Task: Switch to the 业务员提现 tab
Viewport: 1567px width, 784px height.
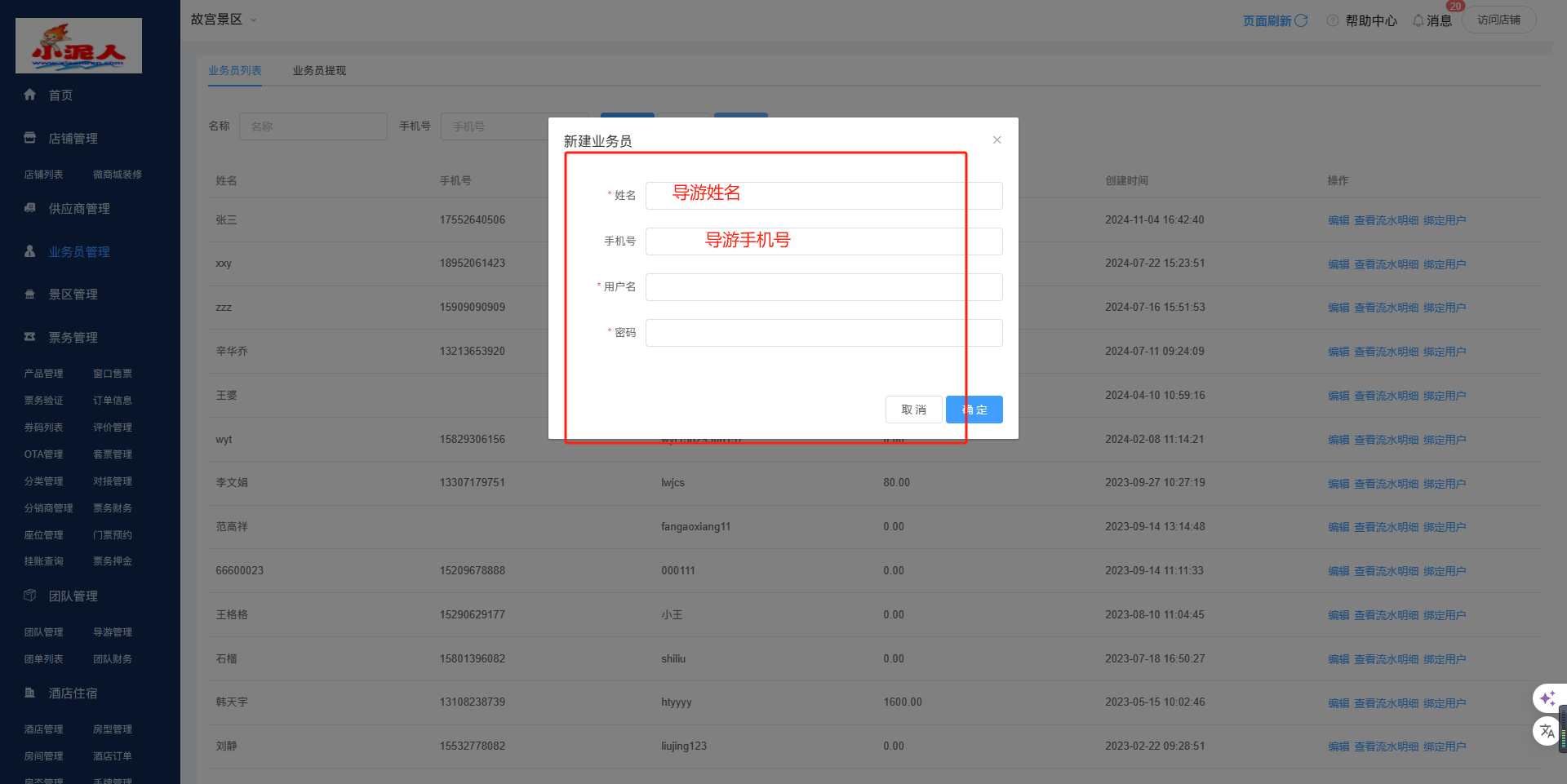Action: coord(319,71)
